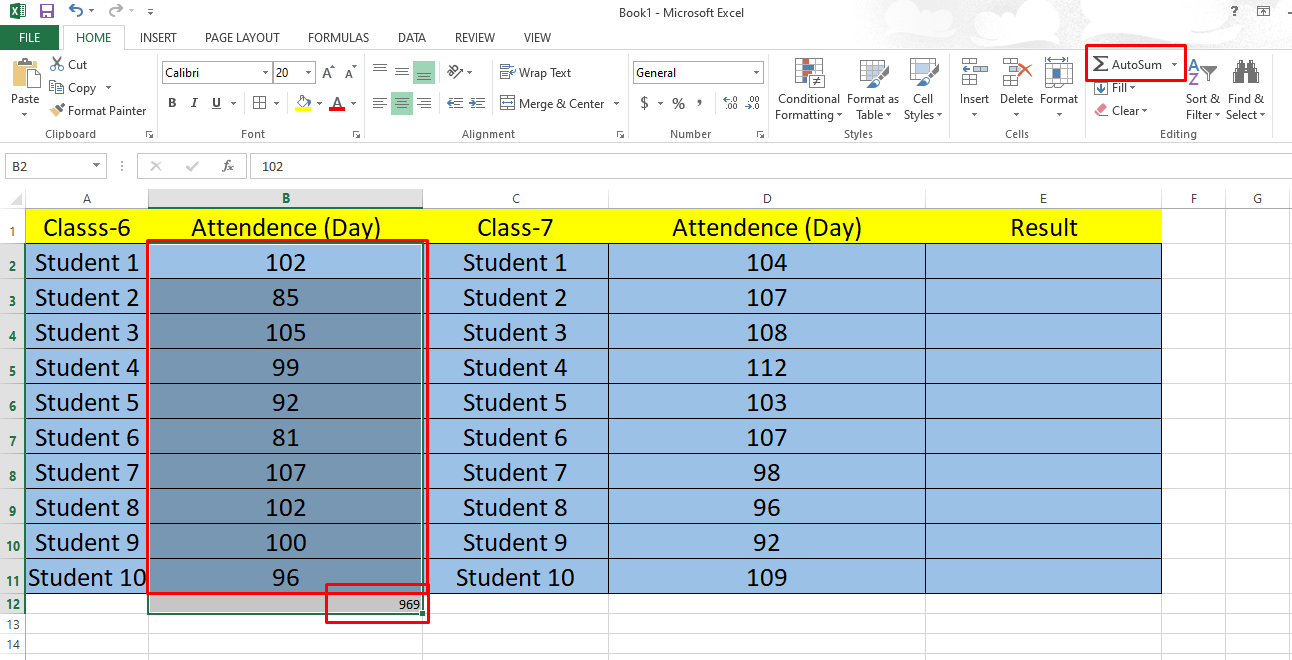This screenshot has height=660, width=1292.
Task: Open the FILE tab
Action: click(x=30, y=38)
